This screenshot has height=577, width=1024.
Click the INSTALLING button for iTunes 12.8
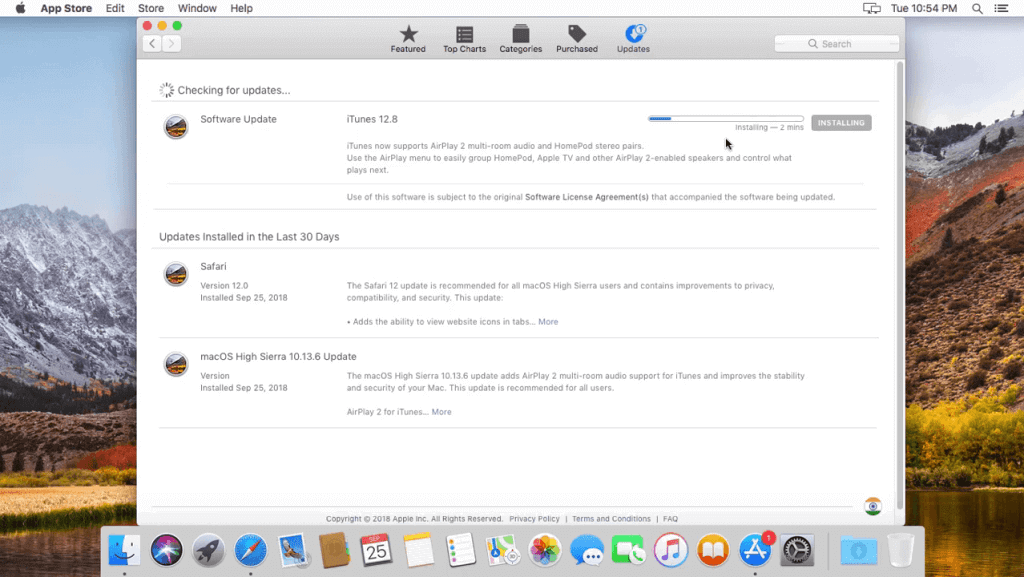840,122
